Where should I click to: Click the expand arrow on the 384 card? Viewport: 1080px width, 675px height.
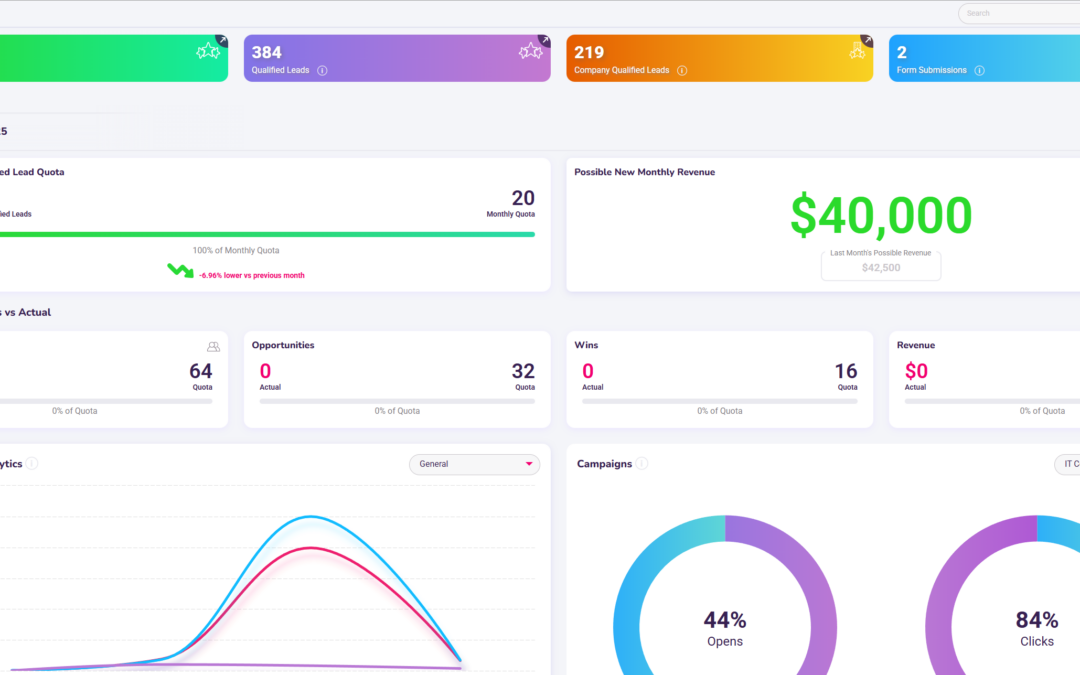(544, 40)
